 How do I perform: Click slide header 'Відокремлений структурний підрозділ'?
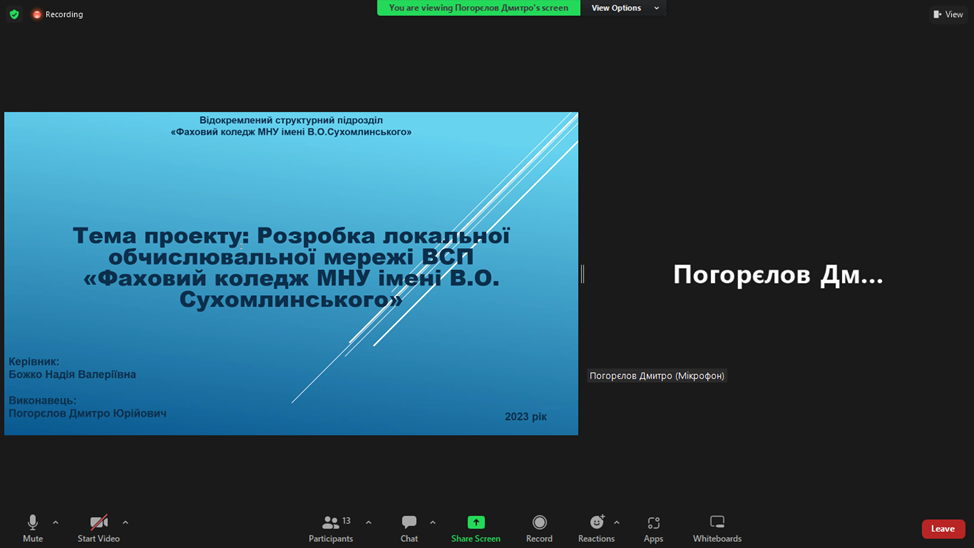pos(291,120)
